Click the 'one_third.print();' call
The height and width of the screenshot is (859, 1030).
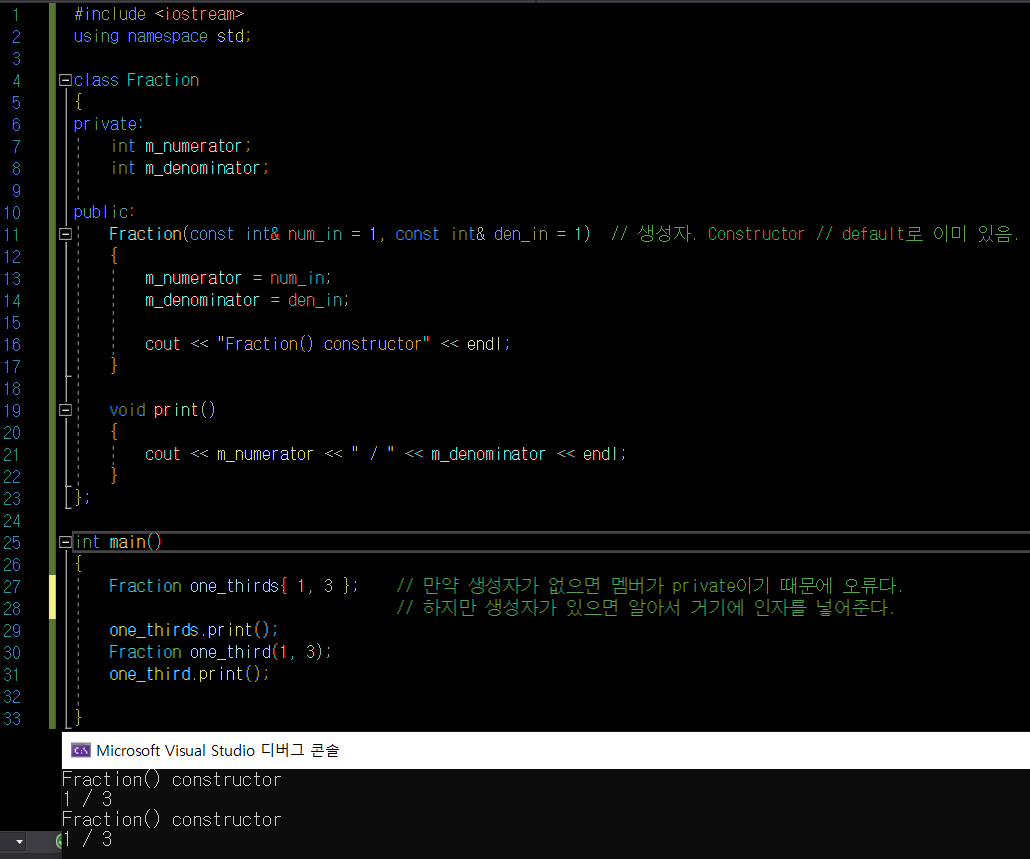[189, 674]
